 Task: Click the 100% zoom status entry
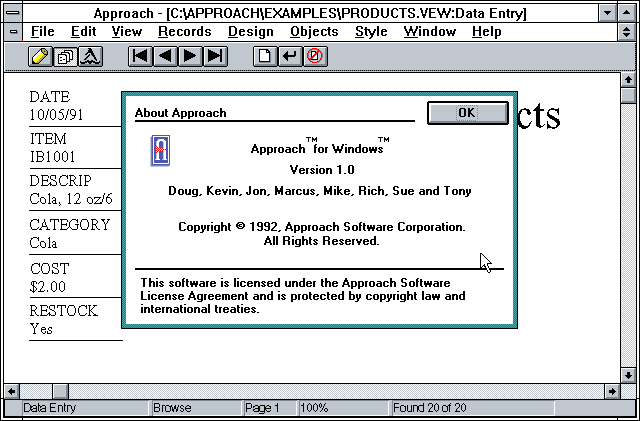(x=315, y=408)
